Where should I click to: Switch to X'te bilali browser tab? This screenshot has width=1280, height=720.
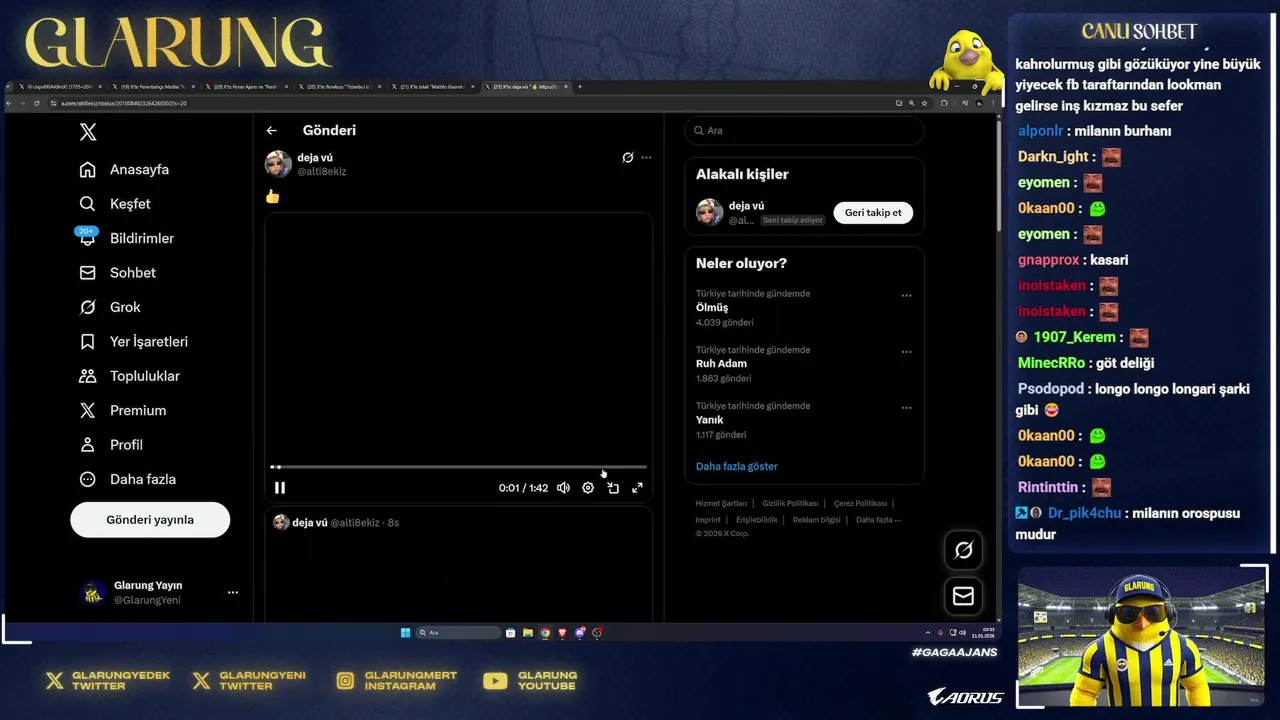pos(432,87)
